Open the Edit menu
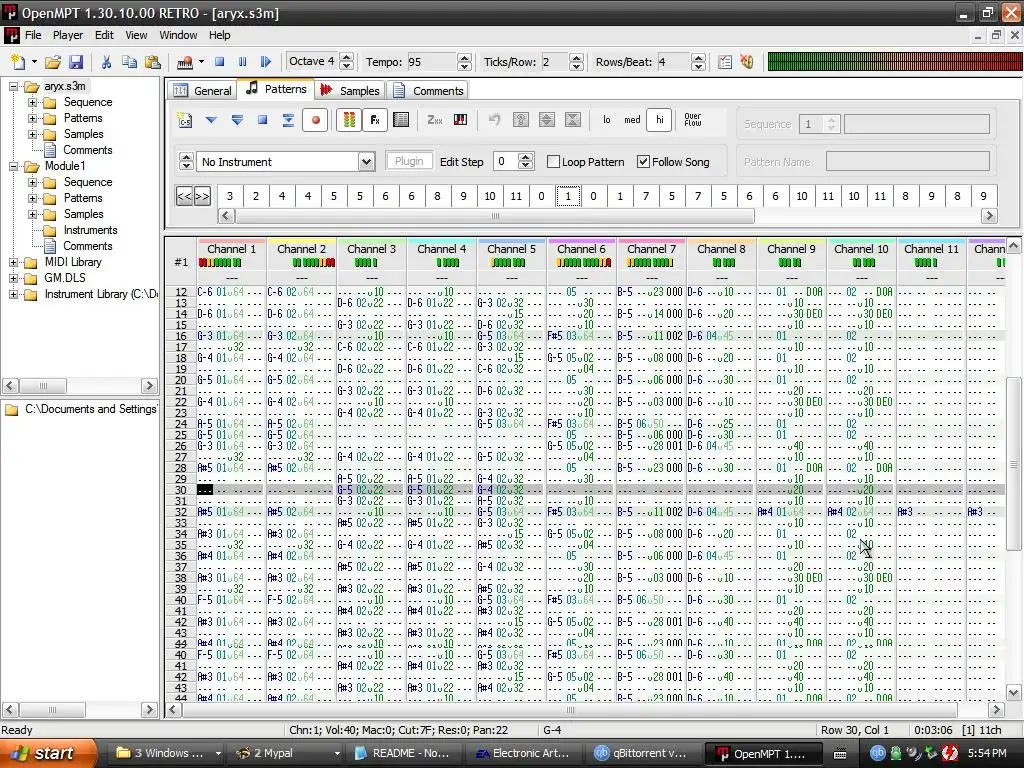Image resolution: width=1024 pixels, height=768 pixels. (104, 35)
